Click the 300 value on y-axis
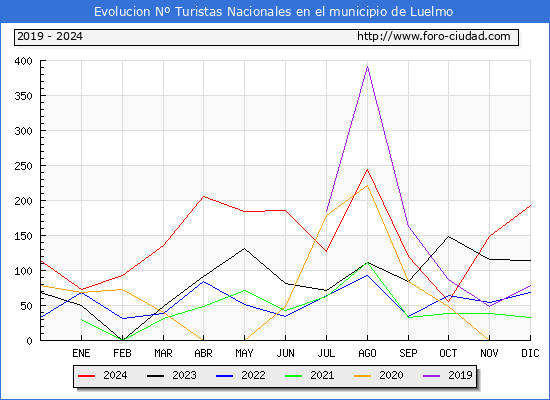550x400 pixels. pos(24,131)
